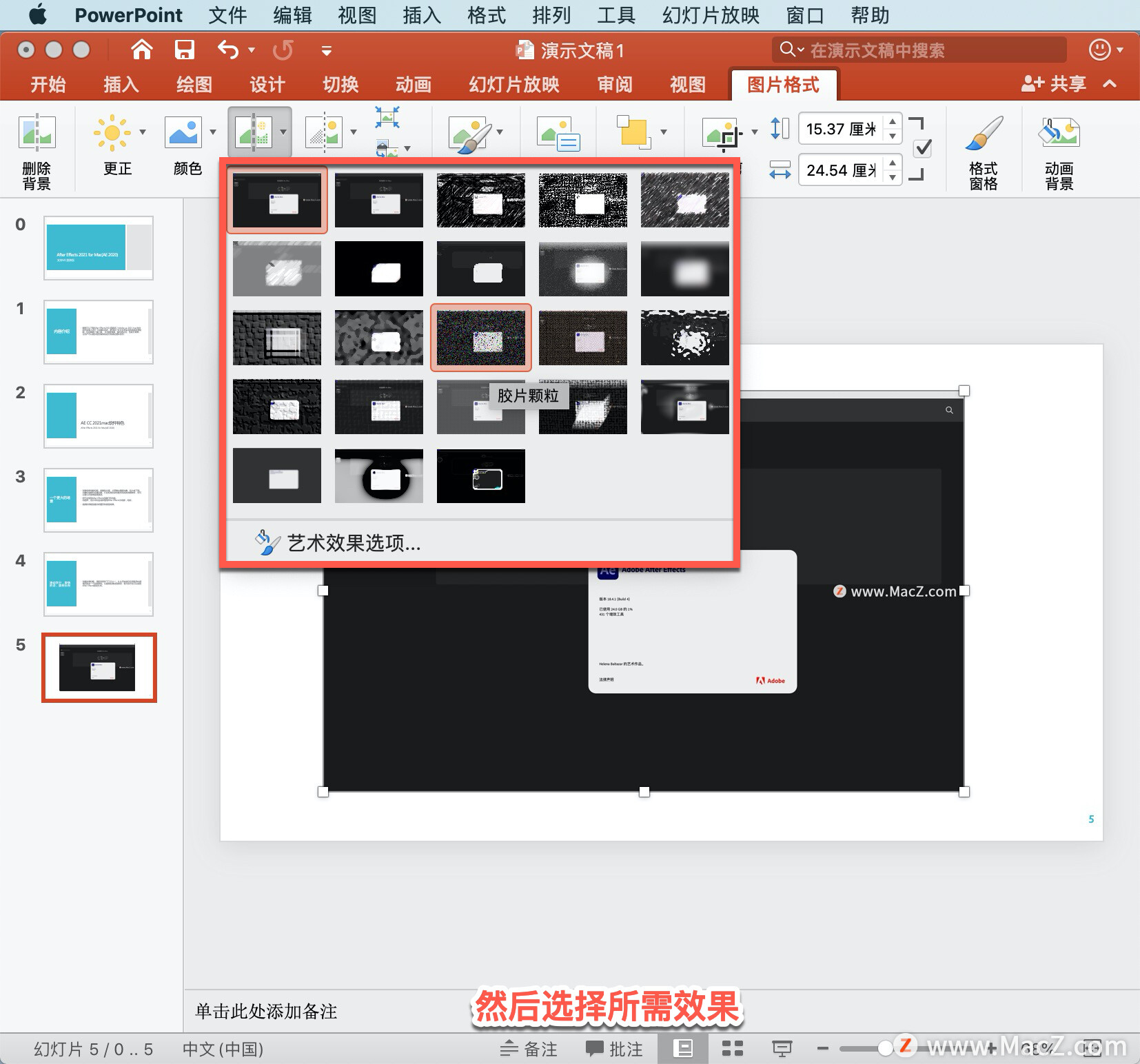Viewport: 1140px width, 1064px height.
Task: Click the Redo icon
Action: (283, 50)
